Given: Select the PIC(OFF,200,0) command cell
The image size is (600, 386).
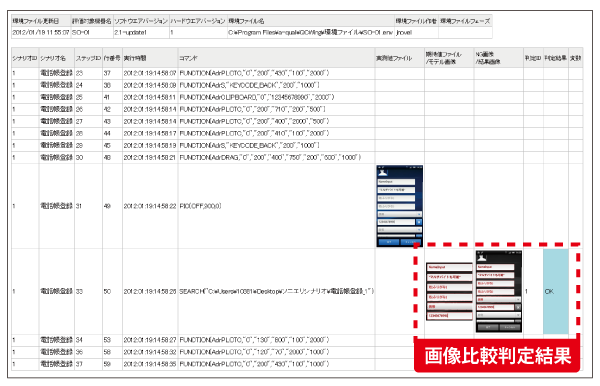Looking at the screenshot, I should [x=276, y=206].
